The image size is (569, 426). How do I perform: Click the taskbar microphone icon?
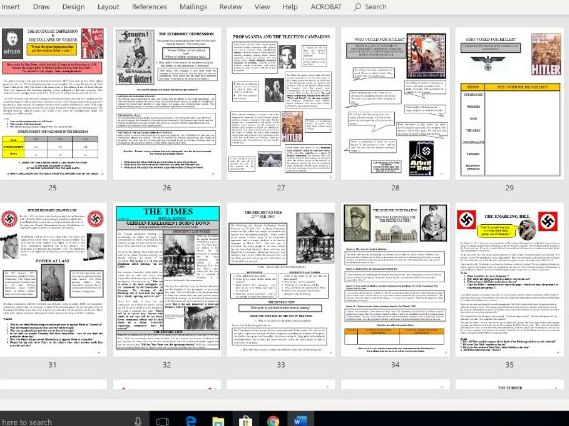pyautogui.click(x=138, y=421)
